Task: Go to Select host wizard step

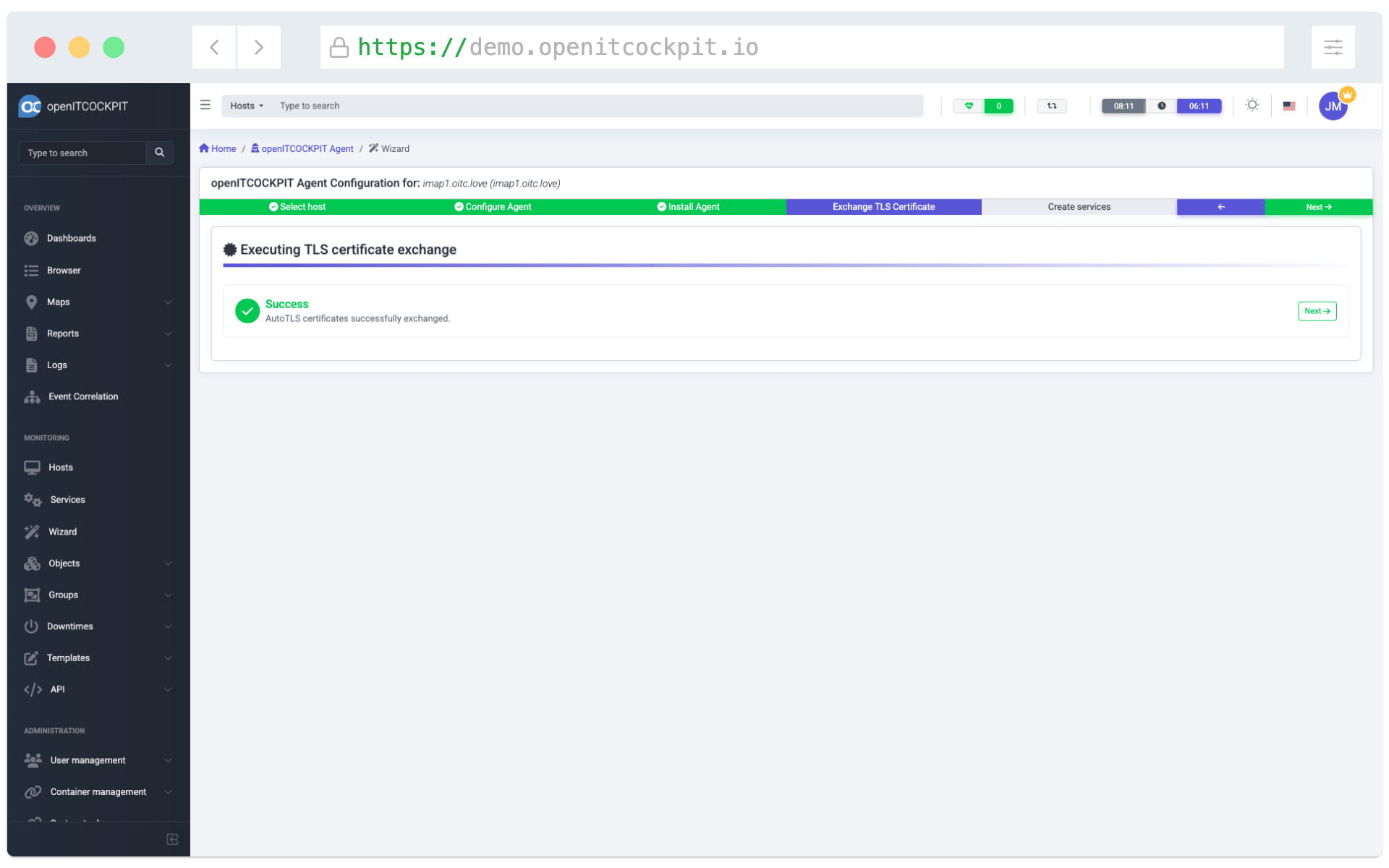Action: click(x=297, y=207)
